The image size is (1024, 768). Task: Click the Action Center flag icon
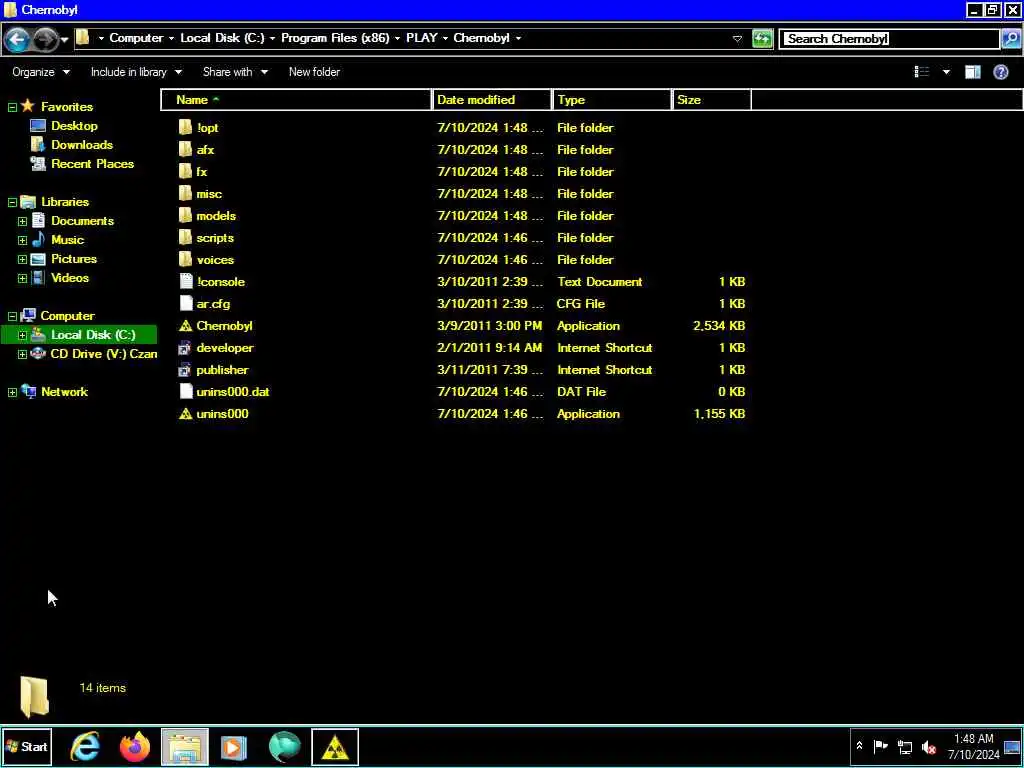pos(880,746)
